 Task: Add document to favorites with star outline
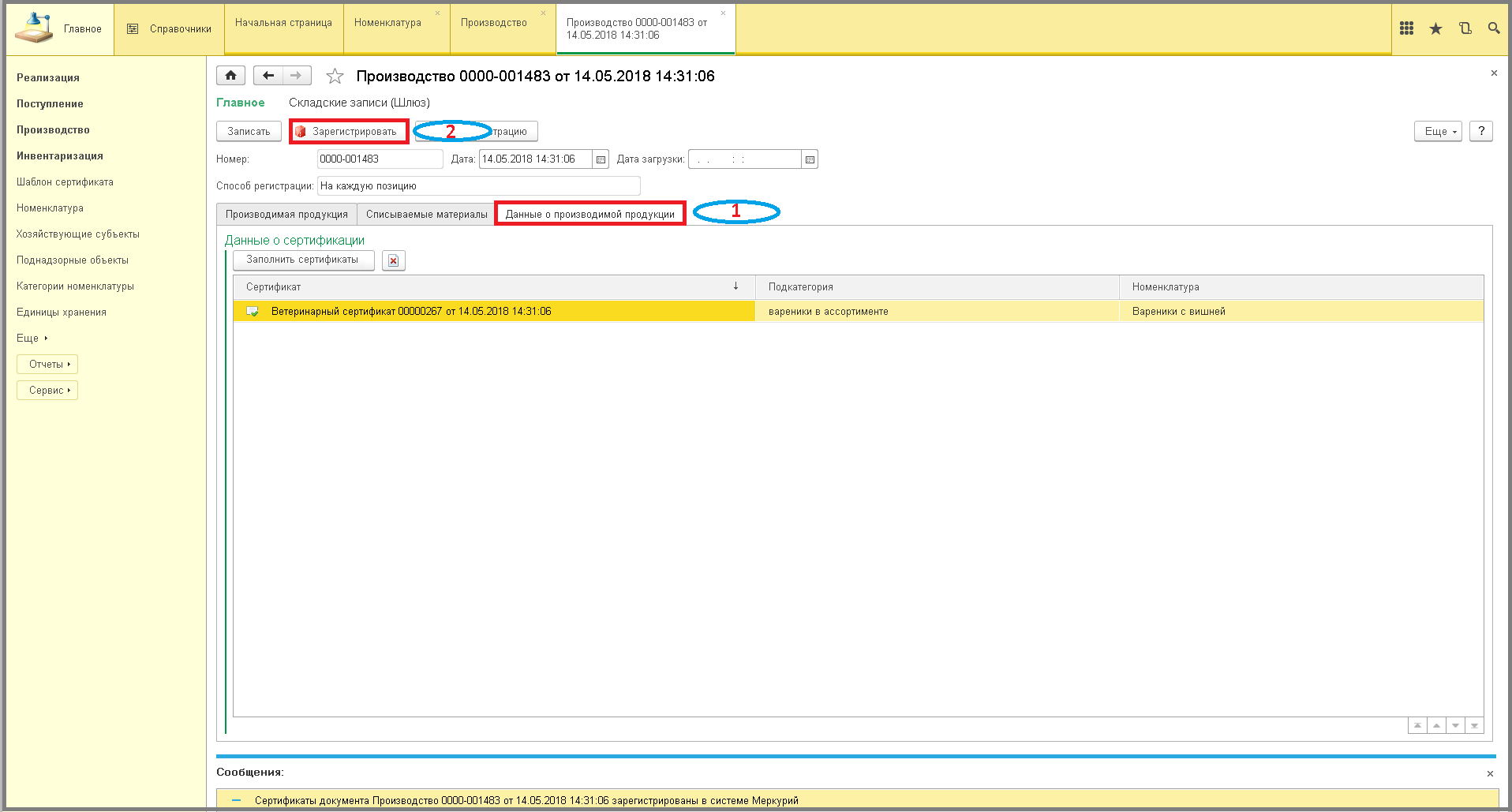[335, 77]
